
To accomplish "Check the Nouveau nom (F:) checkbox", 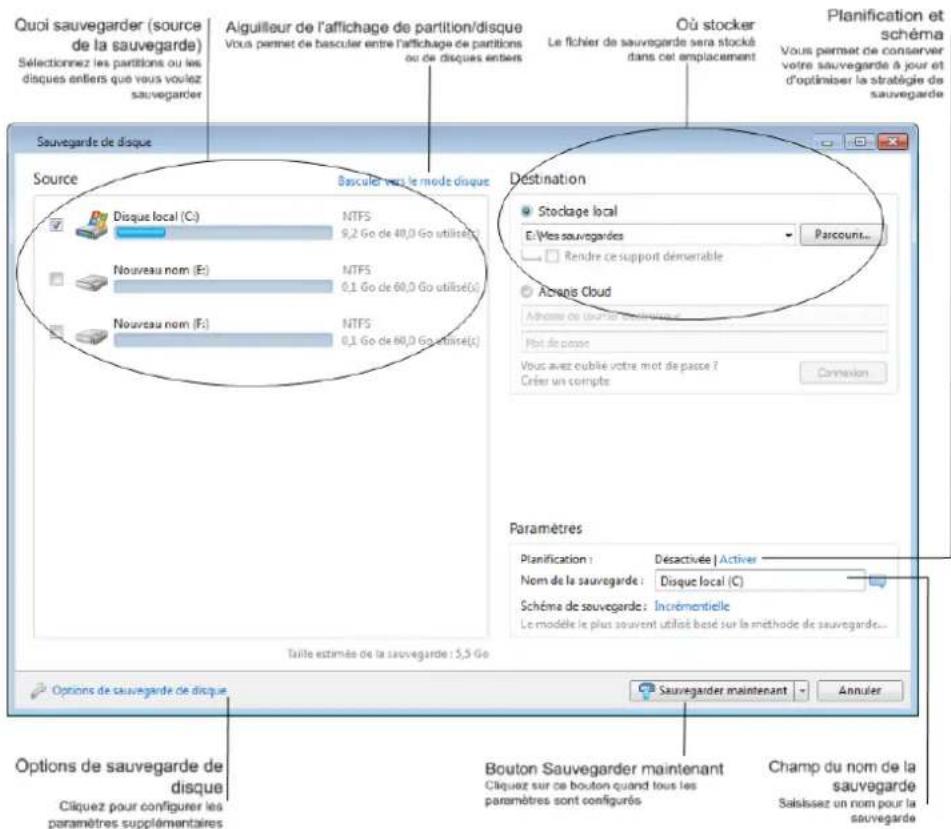I will (56, 332).
